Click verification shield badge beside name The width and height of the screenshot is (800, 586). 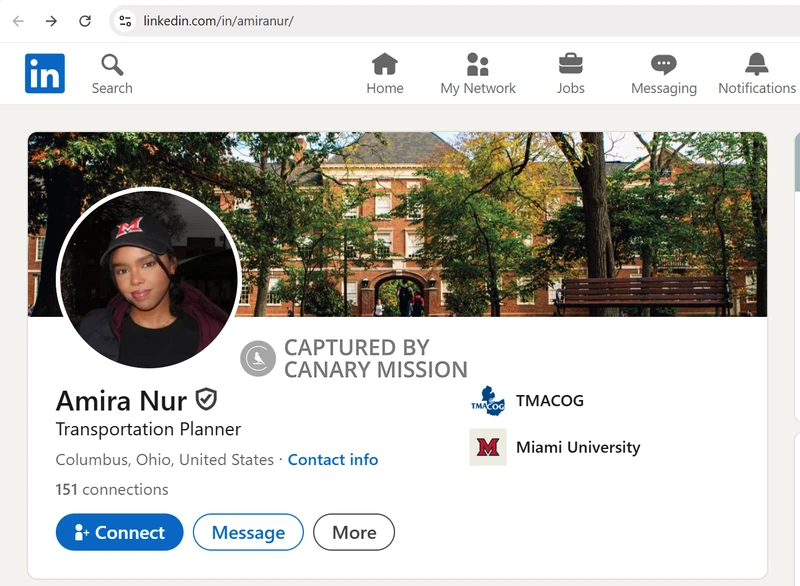[206, 400]
